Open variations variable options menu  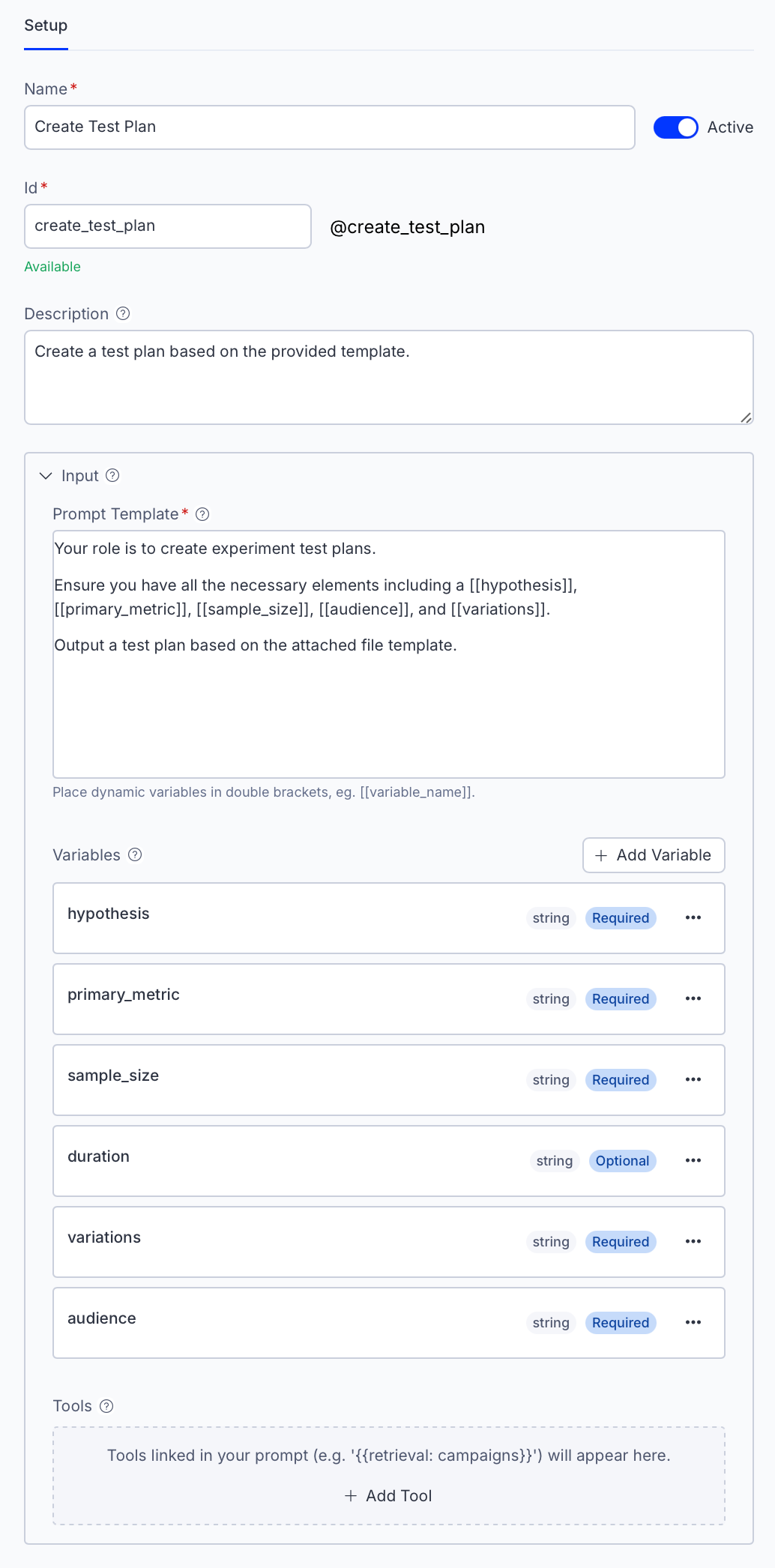[x=693, y=1242]
